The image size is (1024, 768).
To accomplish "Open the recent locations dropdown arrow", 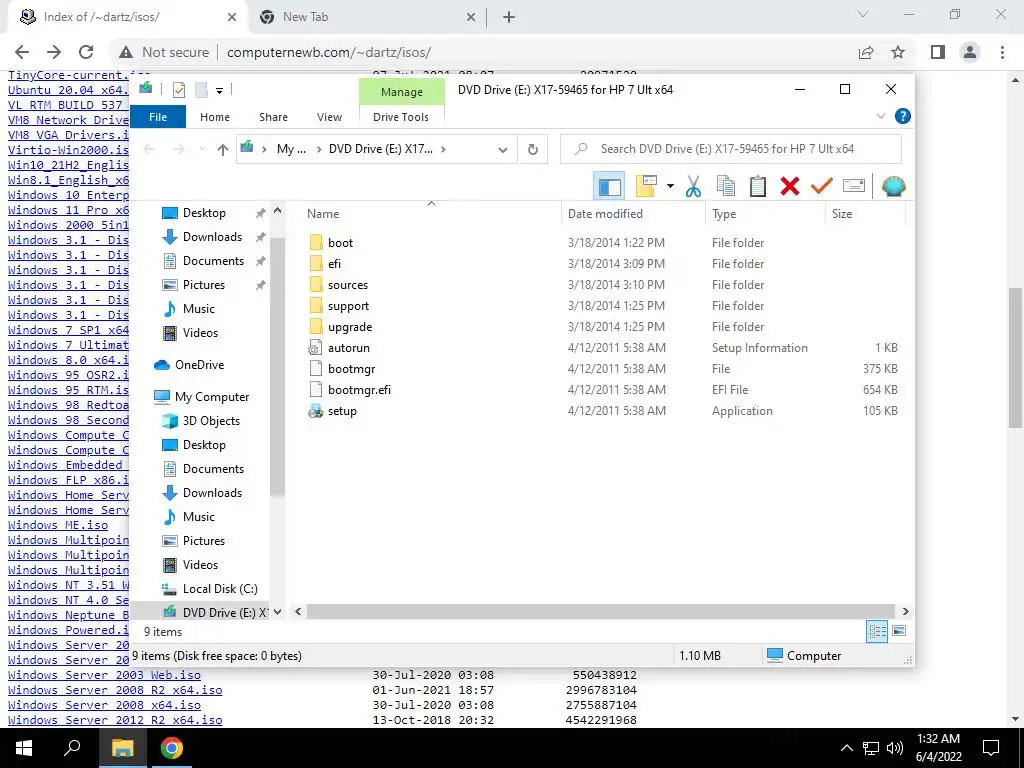I will point(202,150).
